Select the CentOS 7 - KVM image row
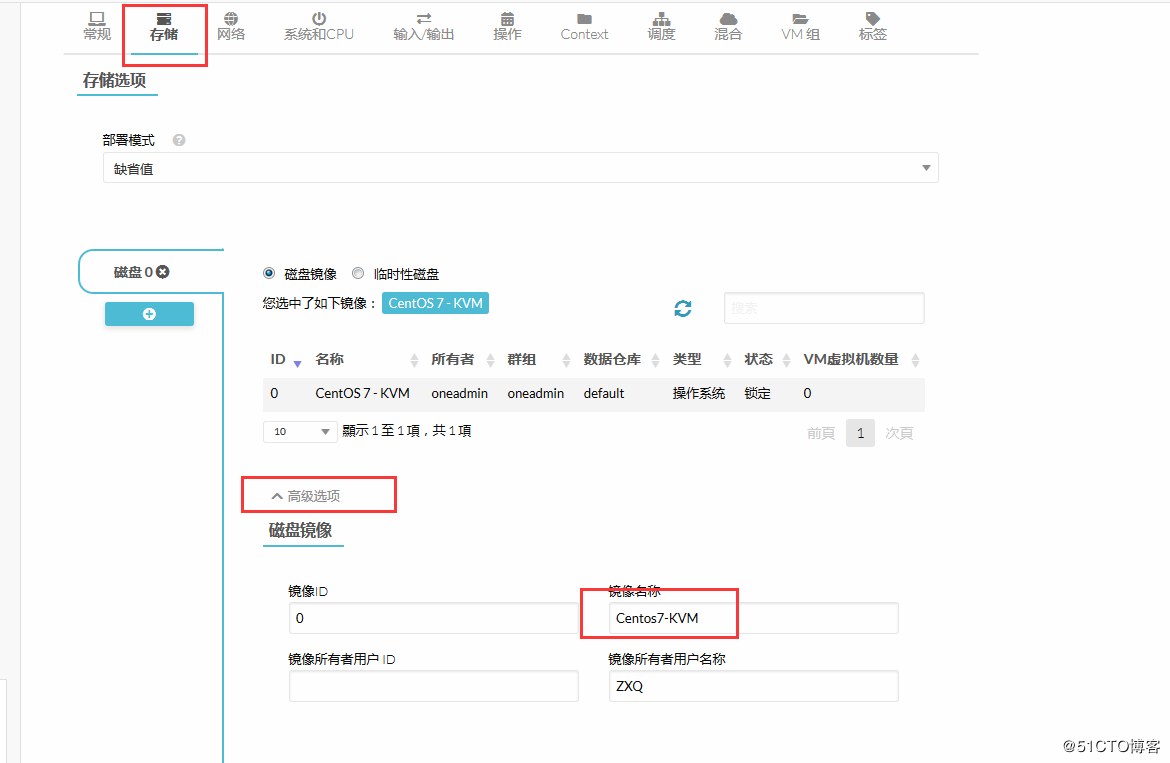1170x763 pixels. [593, 394]
